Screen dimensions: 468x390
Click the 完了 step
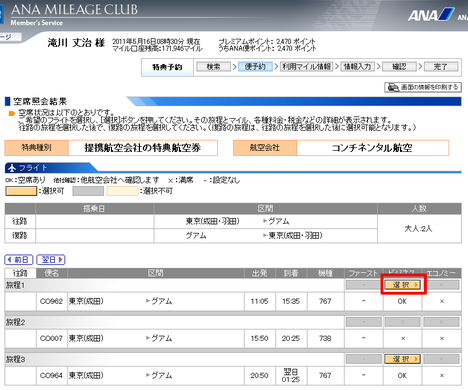coord(441,67)
